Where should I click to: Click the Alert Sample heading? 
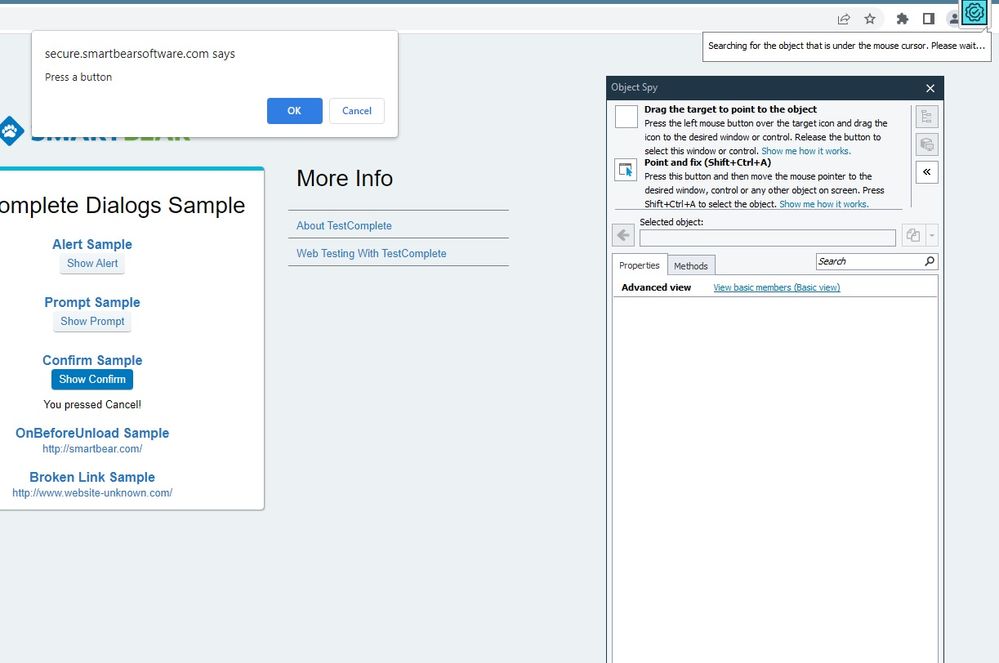click(x=92, y=244)
